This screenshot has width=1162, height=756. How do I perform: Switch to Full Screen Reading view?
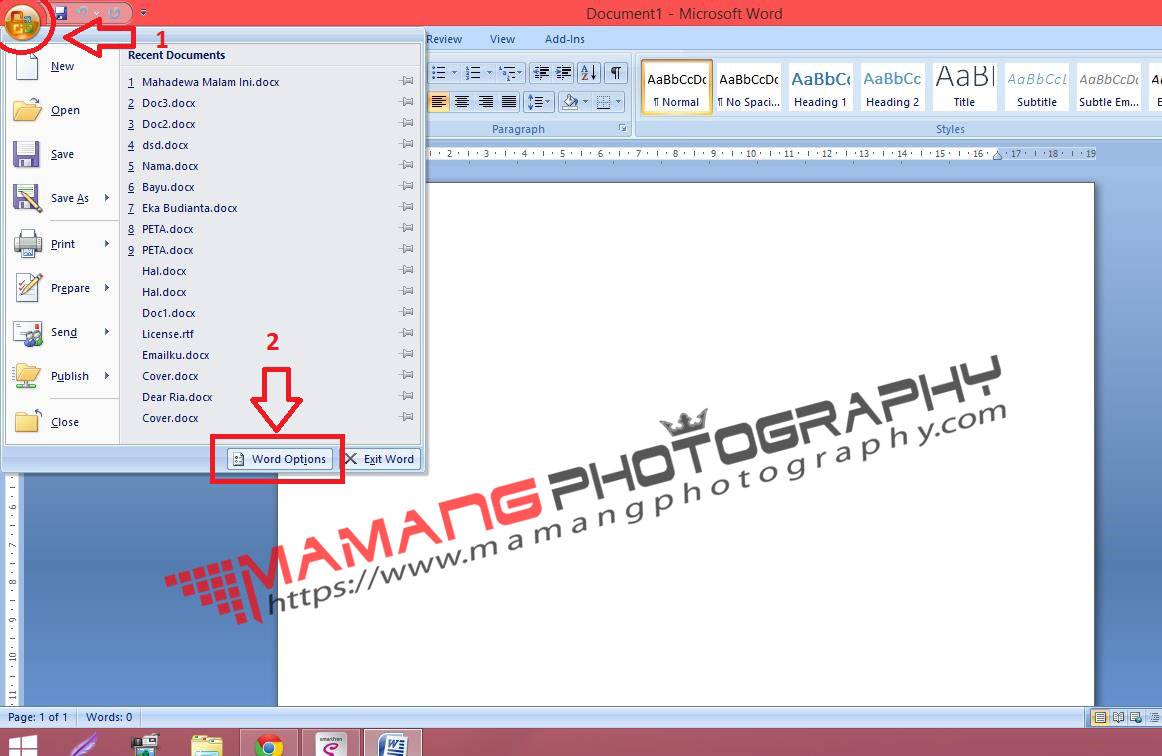pyautogui.click(x=1118, y=717)
